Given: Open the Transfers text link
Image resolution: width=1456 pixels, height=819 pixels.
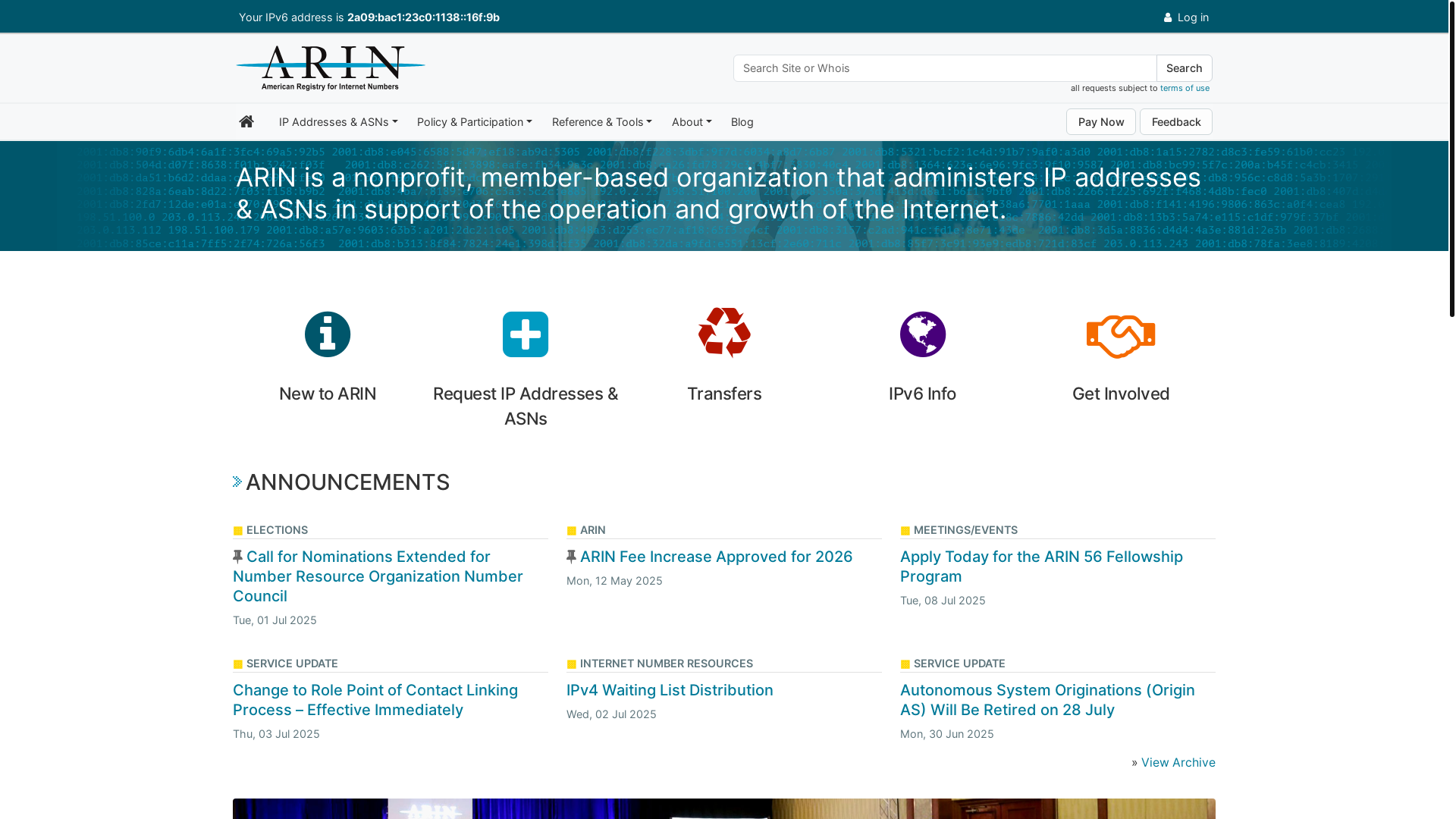Looking at the screenshot, I should coord(724,394).
